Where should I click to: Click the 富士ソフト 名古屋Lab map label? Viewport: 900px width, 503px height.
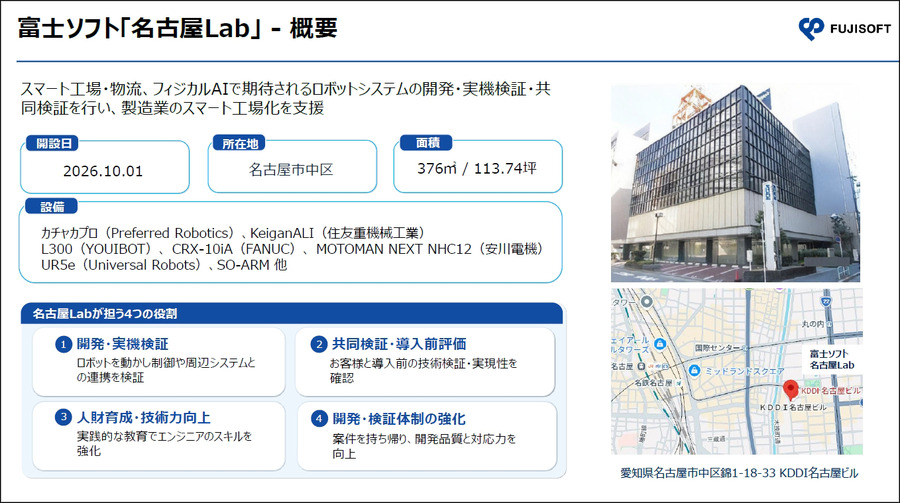[x=832, y=359]
